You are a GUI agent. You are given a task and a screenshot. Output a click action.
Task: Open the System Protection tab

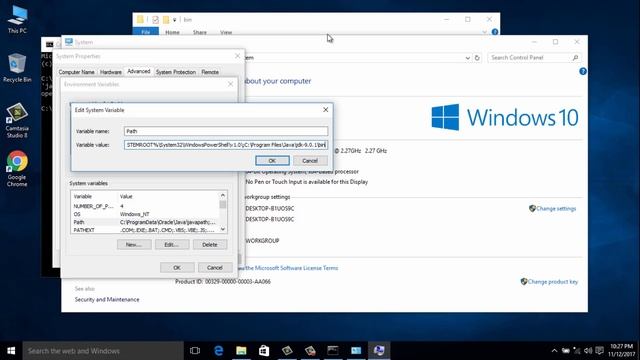176,72
